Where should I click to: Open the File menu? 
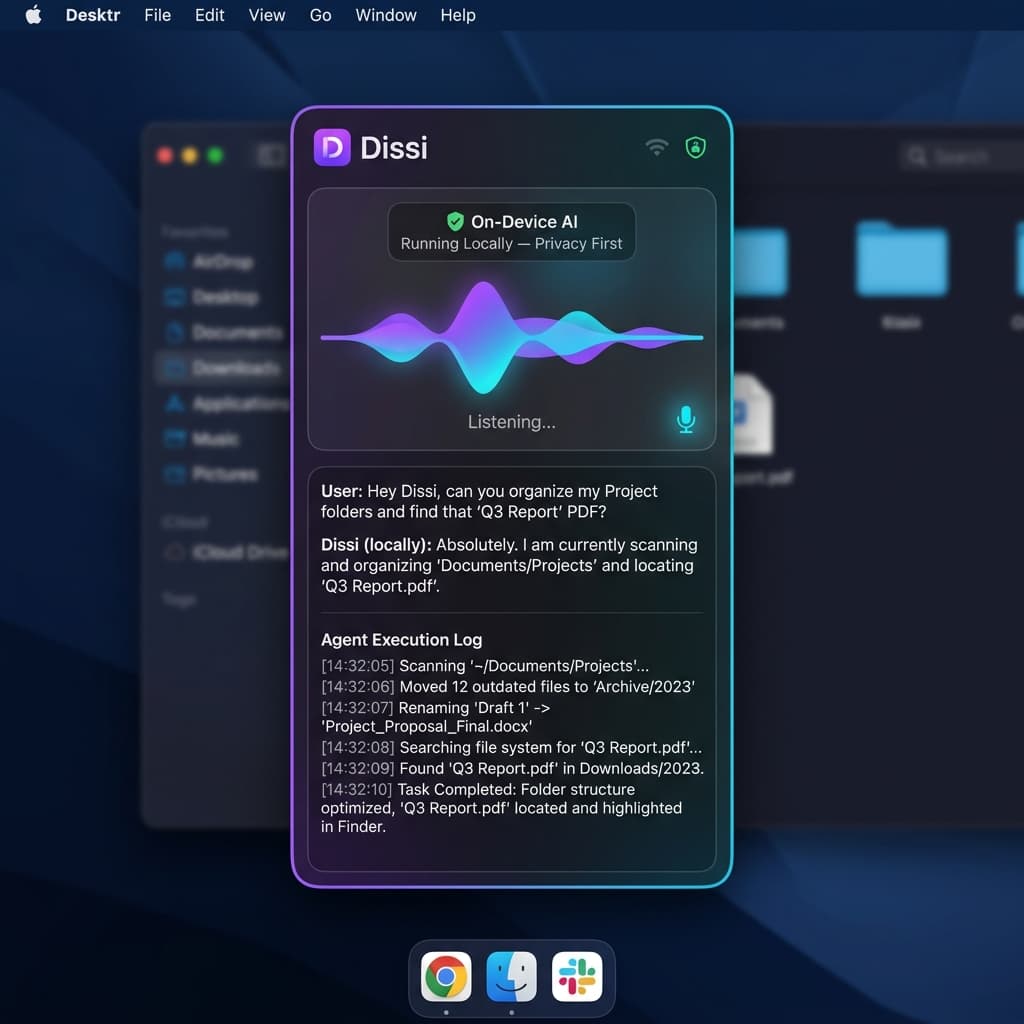click(157, 15)
